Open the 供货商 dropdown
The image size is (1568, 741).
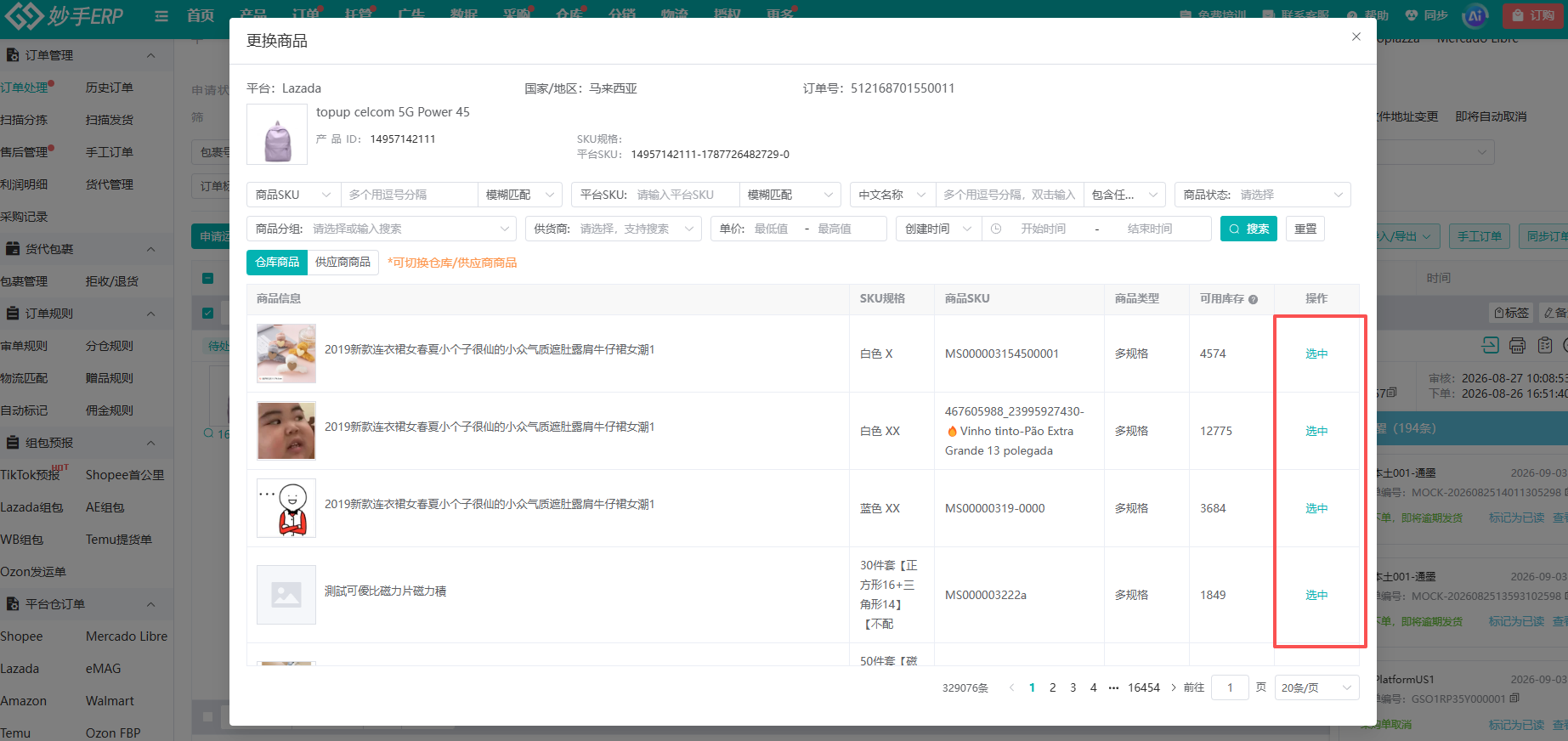tap(614, 229)
